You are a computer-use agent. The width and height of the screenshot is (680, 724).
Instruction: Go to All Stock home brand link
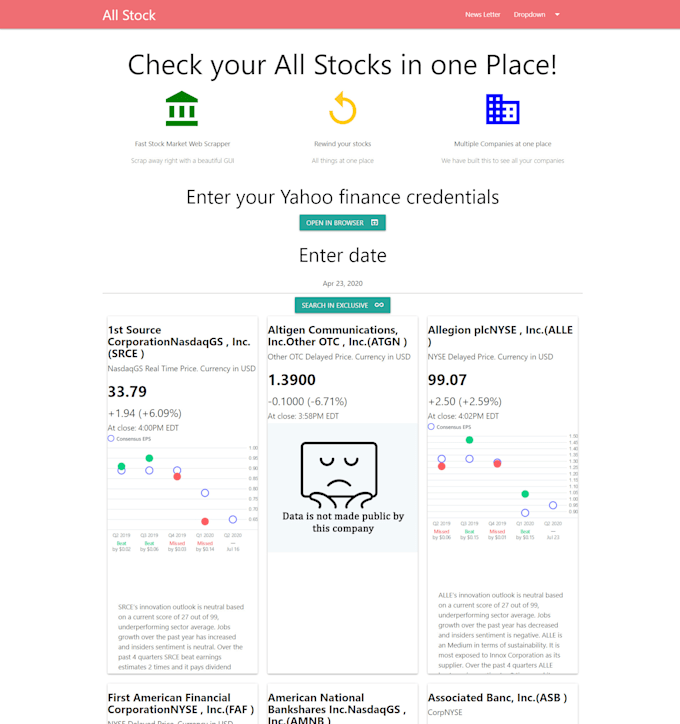click(129, 15)
